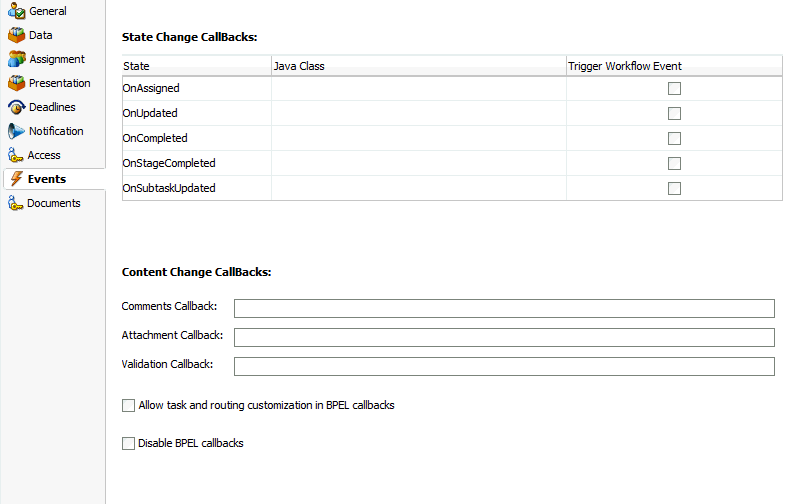Click the Java Class cell for OnUpdated
Viewport: 795px width, 504px height.
tap(419, 113)
